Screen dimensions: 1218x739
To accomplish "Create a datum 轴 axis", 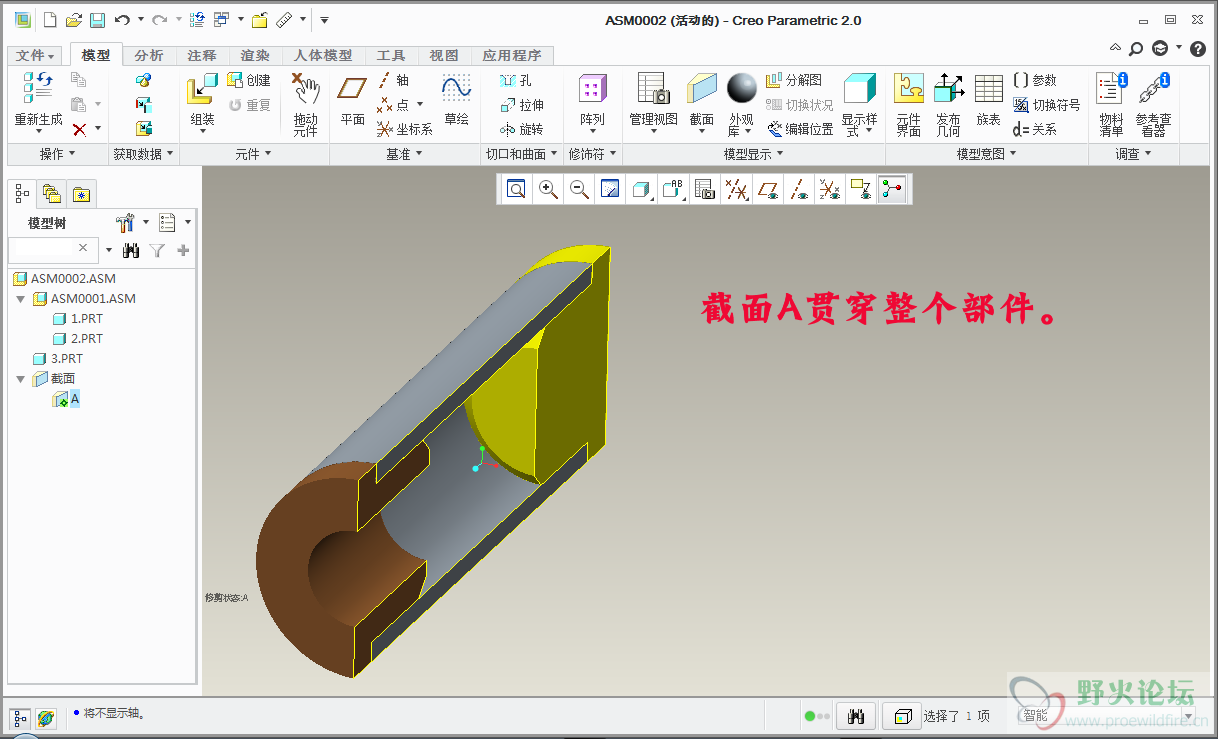I will (393, 80).
